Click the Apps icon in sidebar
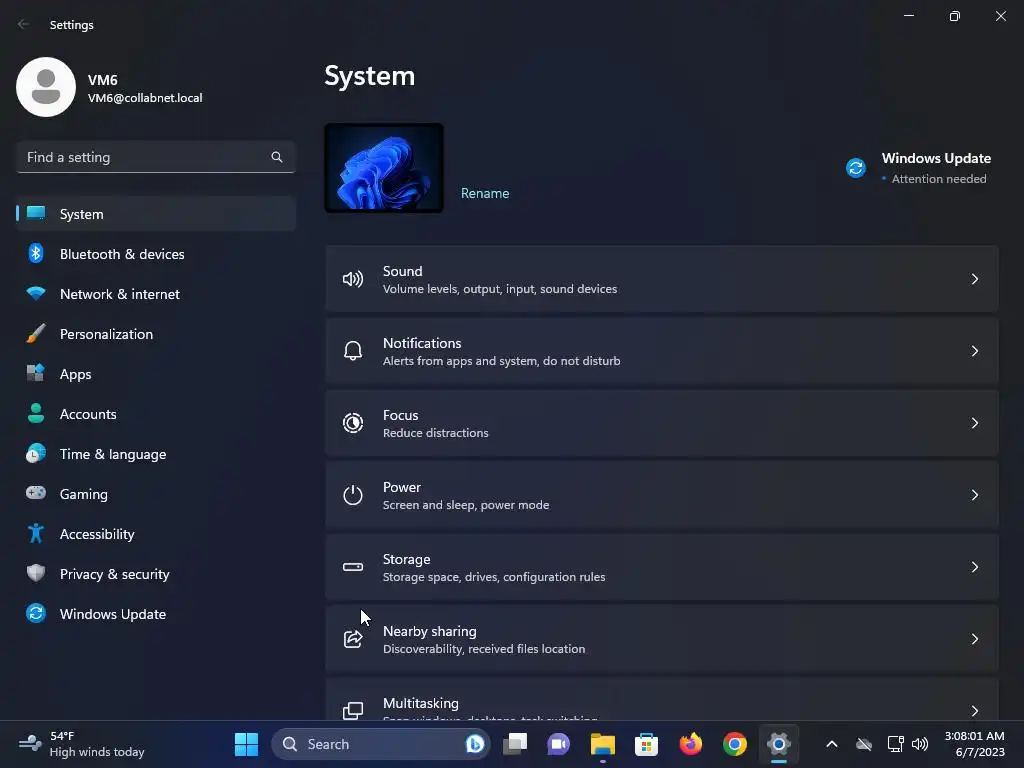 click(36, 374)
